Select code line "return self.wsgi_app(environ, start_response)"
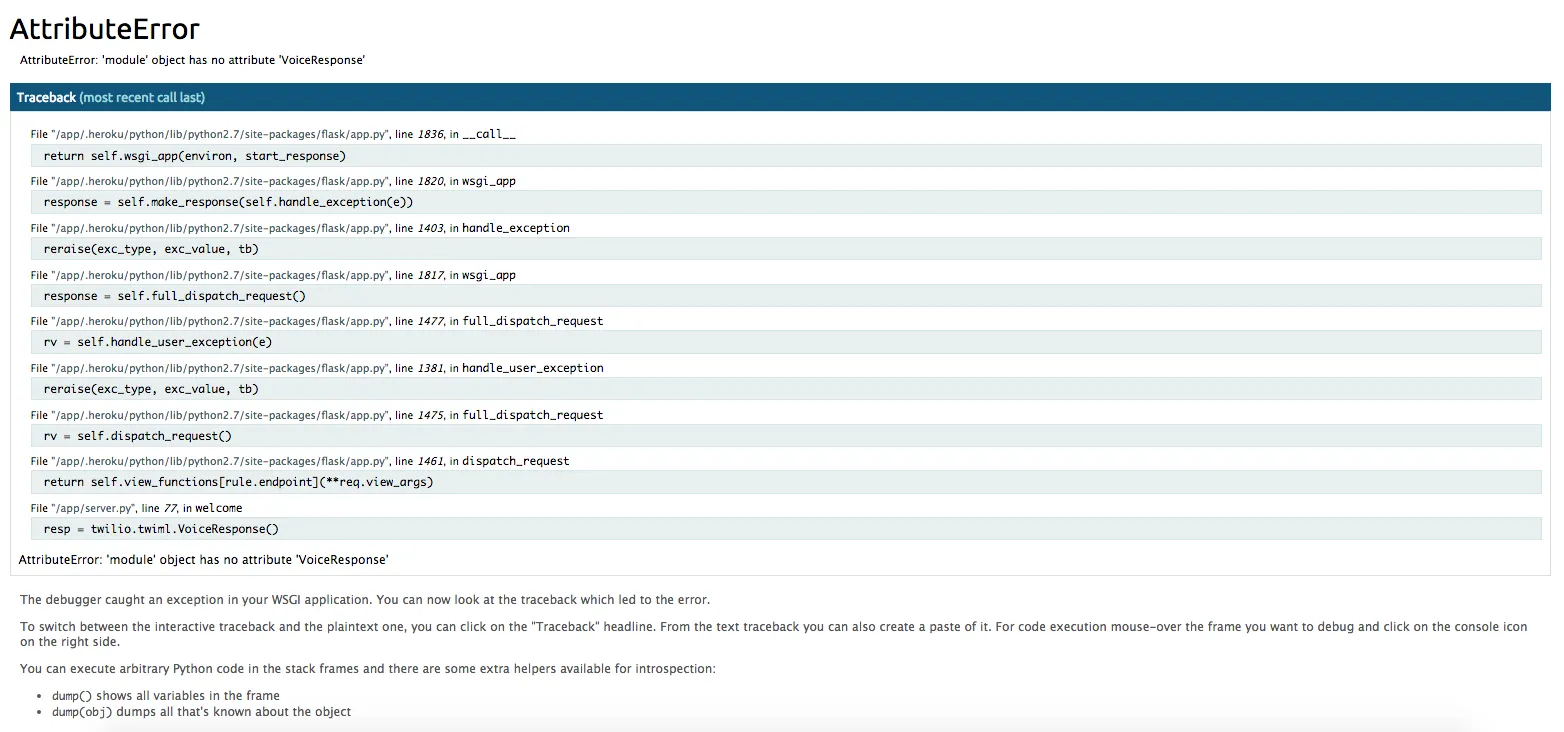The image size is (1564, 732). (x=786, y=156)
